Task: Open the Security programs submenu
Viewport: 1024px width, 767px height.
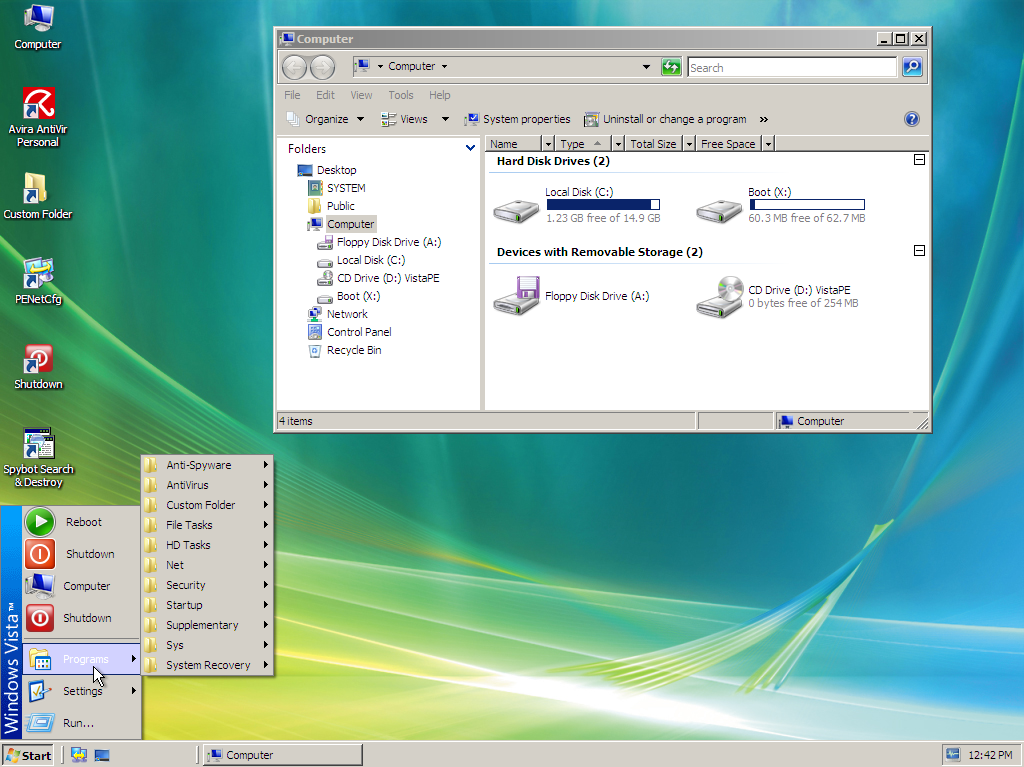Action: click(208, 585)
